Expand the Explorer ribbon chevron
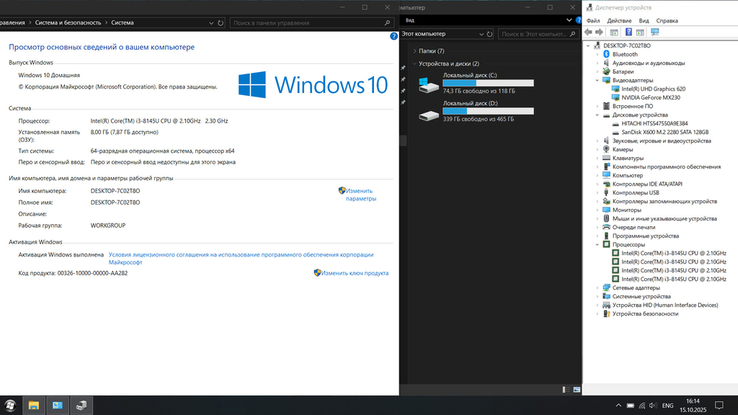Image resolution: width=738 pixels, height=415 pixels. pos(569,20)
